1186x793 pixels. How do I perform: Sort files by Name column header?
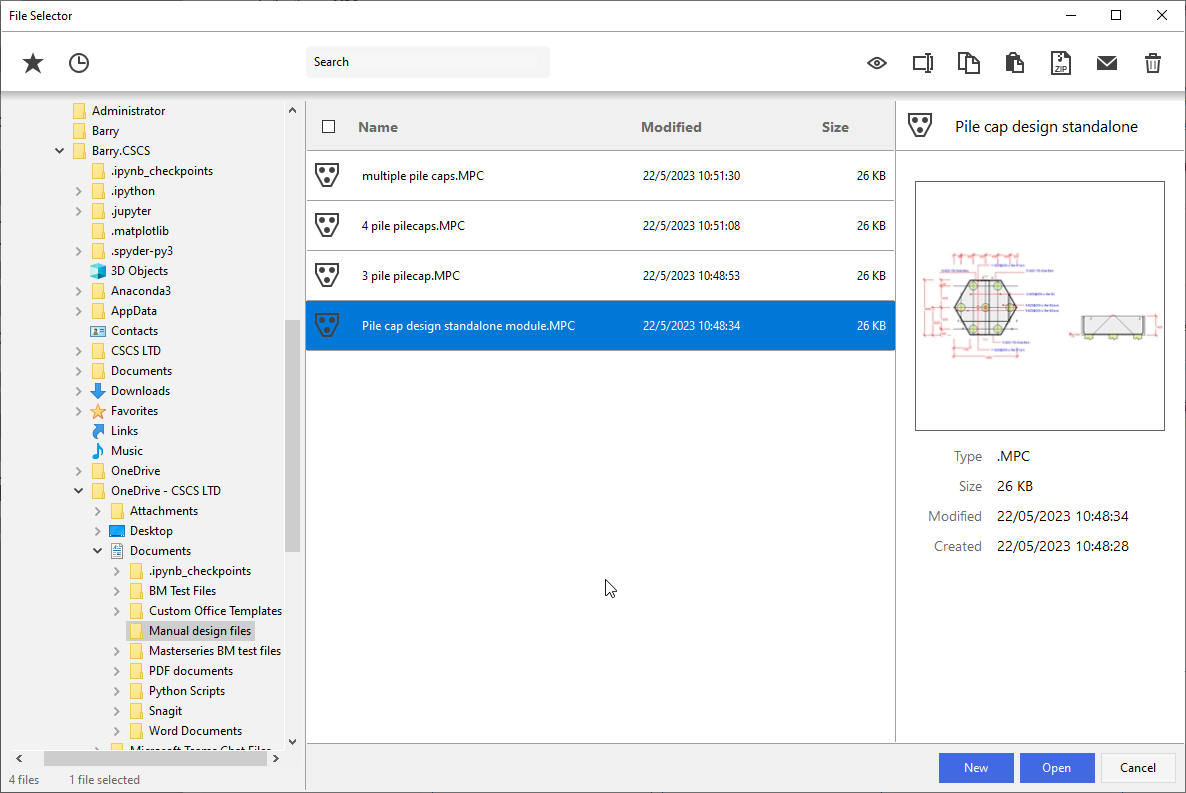pyautogui.click(x=377, y=127)
